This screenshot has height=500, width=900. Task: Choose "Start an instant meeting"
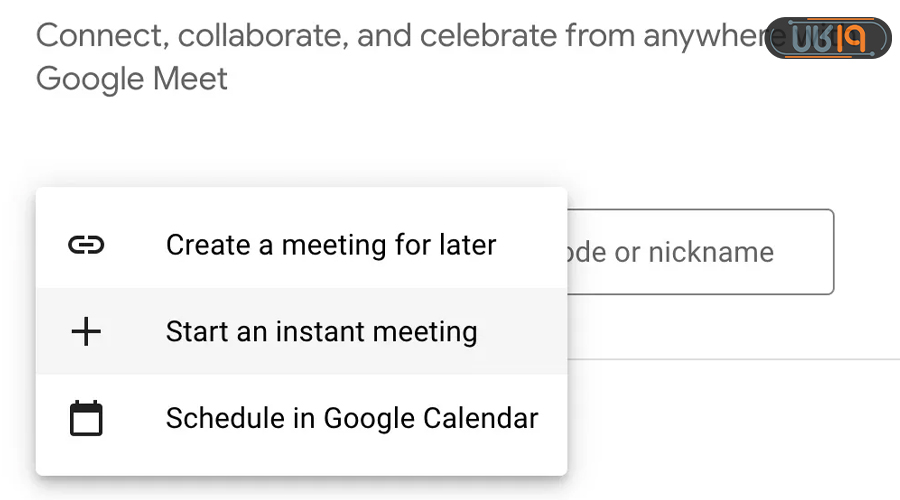(x=321, y=332)
